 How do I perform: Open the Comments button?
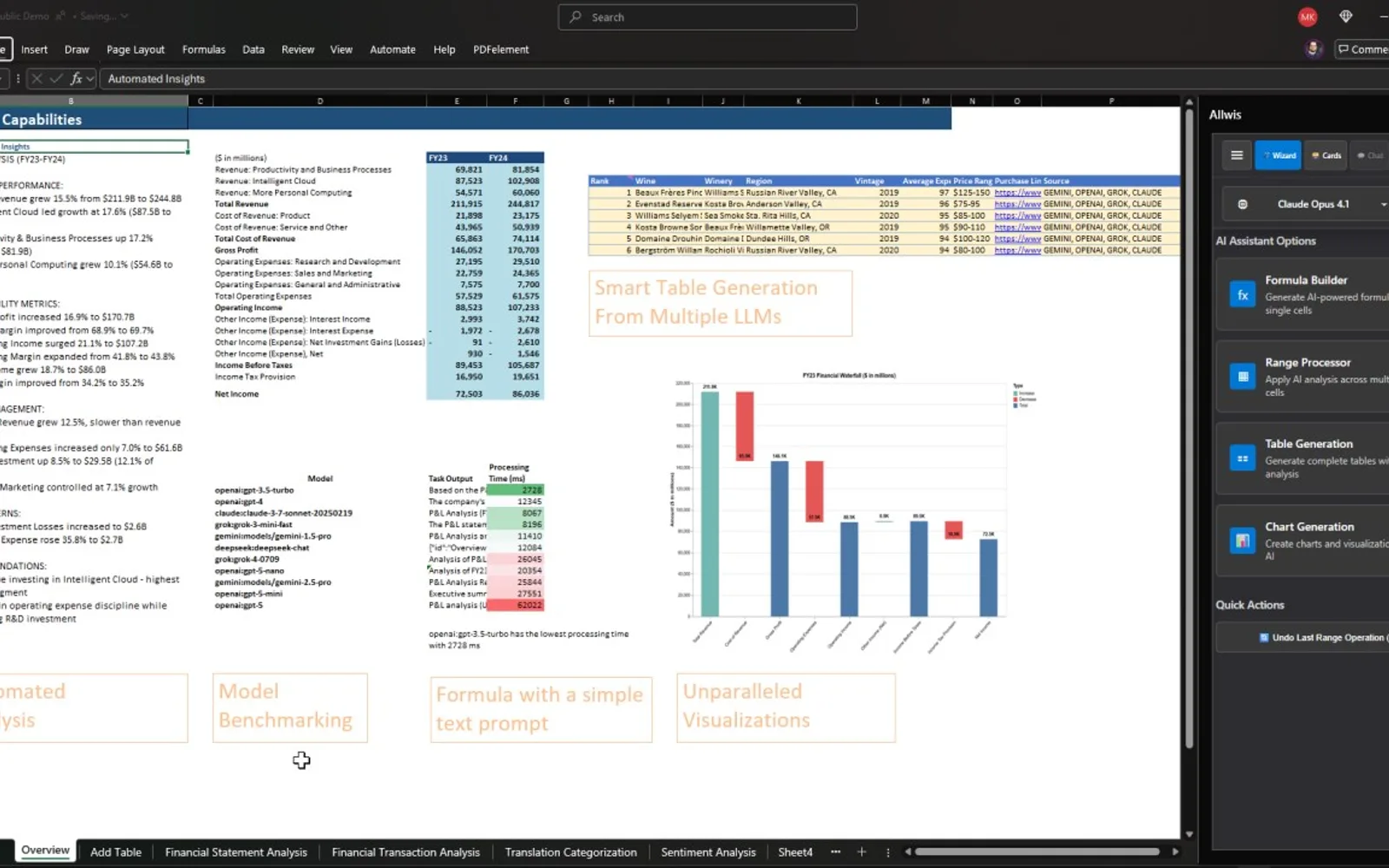(1363, 49)
